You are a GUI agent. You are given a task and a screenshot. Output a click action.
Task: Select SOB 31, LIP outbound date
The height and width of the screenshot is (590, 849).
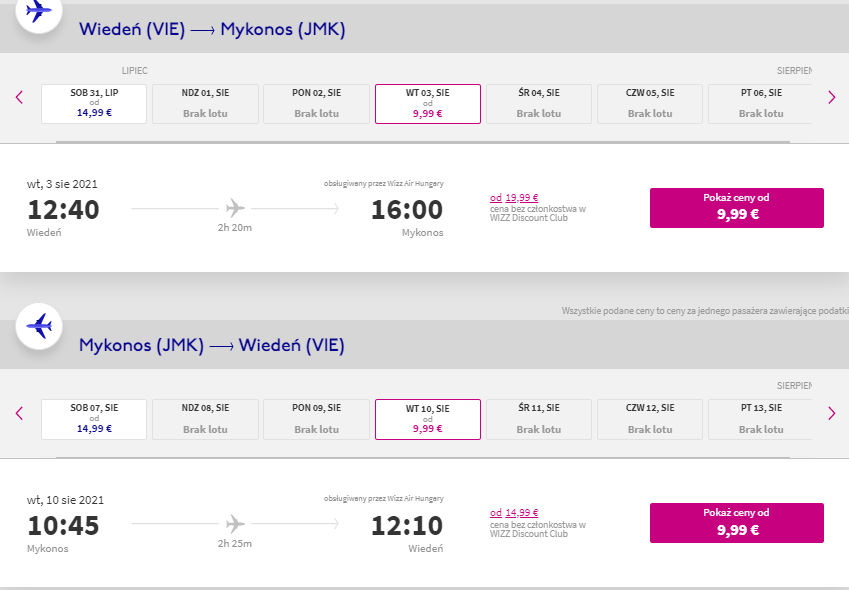coord(94,104)
